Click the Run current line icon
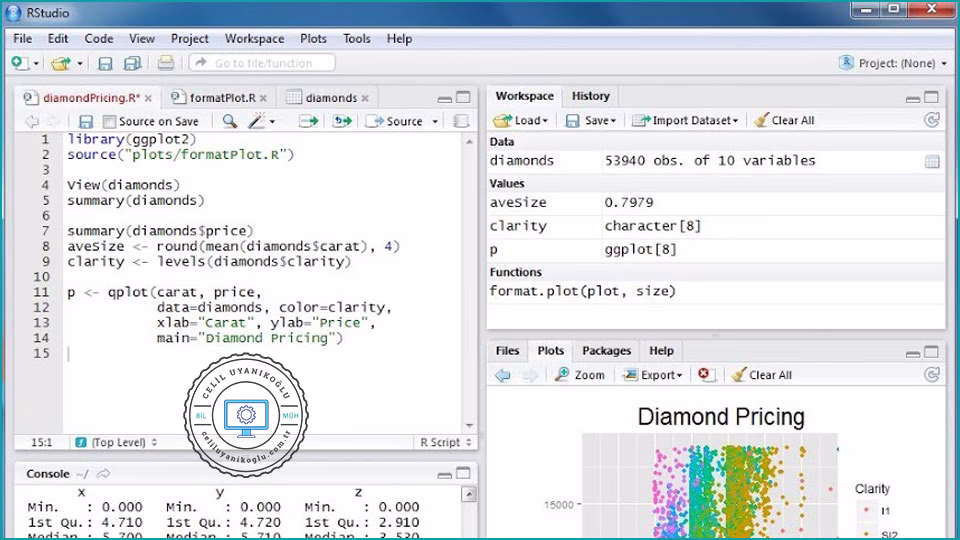The image size is (960, 540). tap(309, 121)
